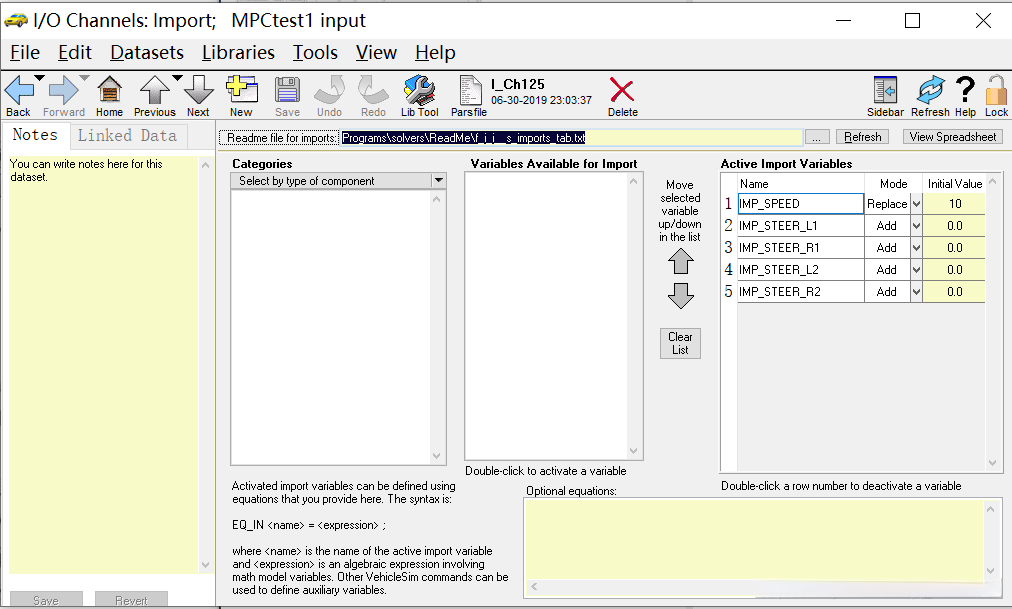Go to Home screen icon

[x=110, y=92]
